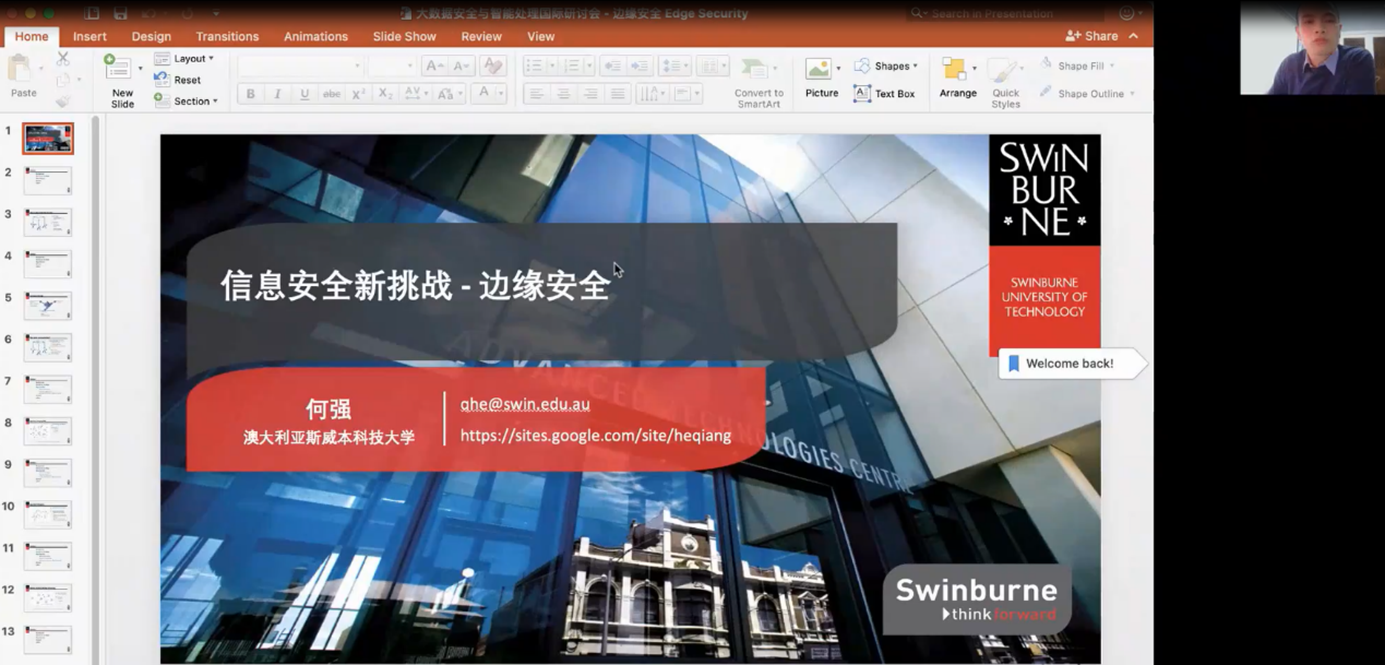Image resolution: width=1385 pixels, height=665 pixels.
Task: Click the Cut scissors icon
Action: pyautogui.click(x=63, y=59)
